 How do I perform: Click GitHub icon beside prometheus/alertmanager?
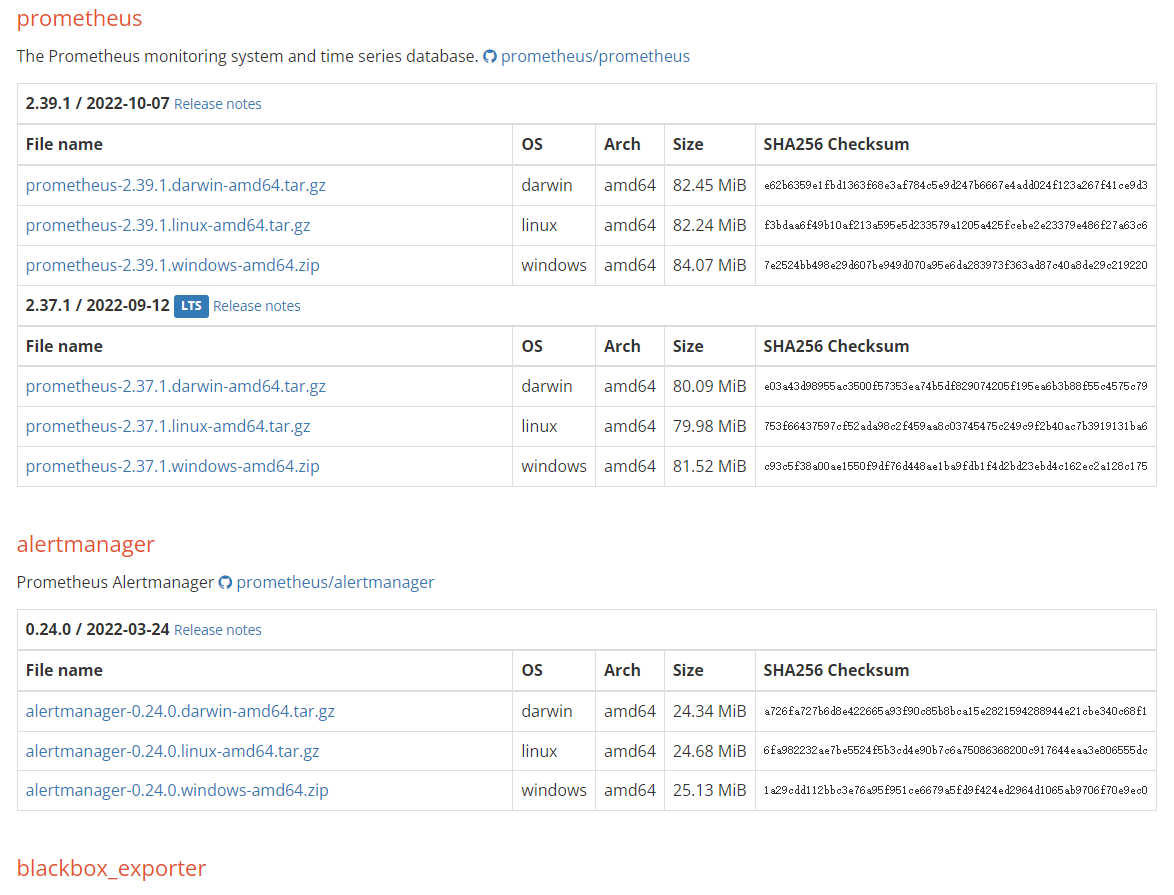225,582
